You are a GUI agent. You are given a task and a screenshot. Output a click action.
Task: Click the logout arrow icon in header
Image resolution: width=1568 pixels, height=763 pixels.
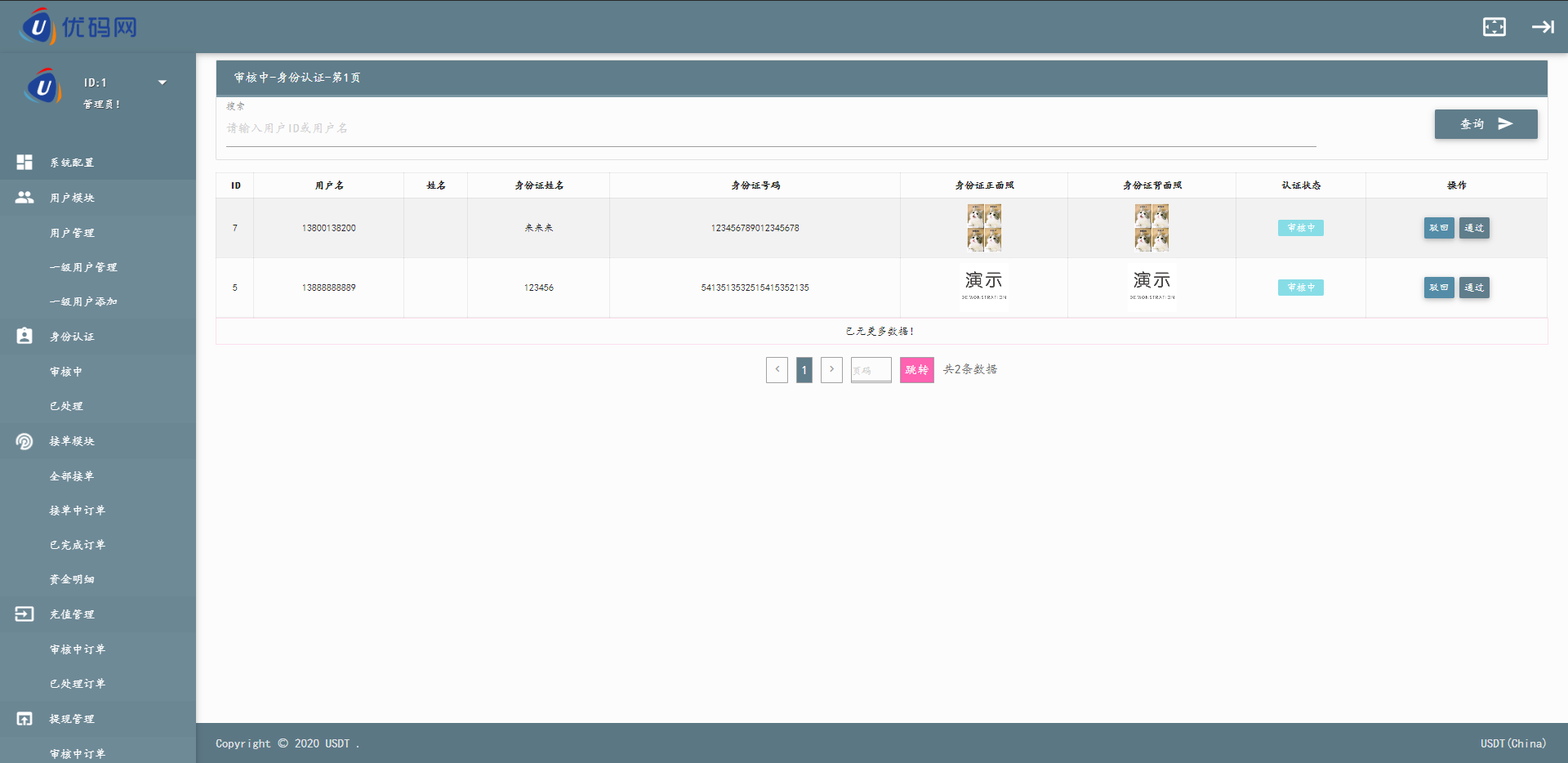click(1543, 27)
